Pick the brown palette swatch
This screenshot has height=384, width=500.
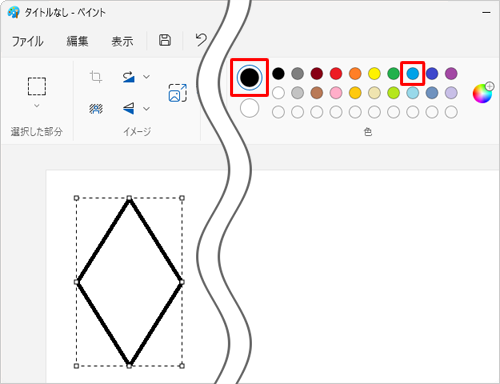coord(317,93)
